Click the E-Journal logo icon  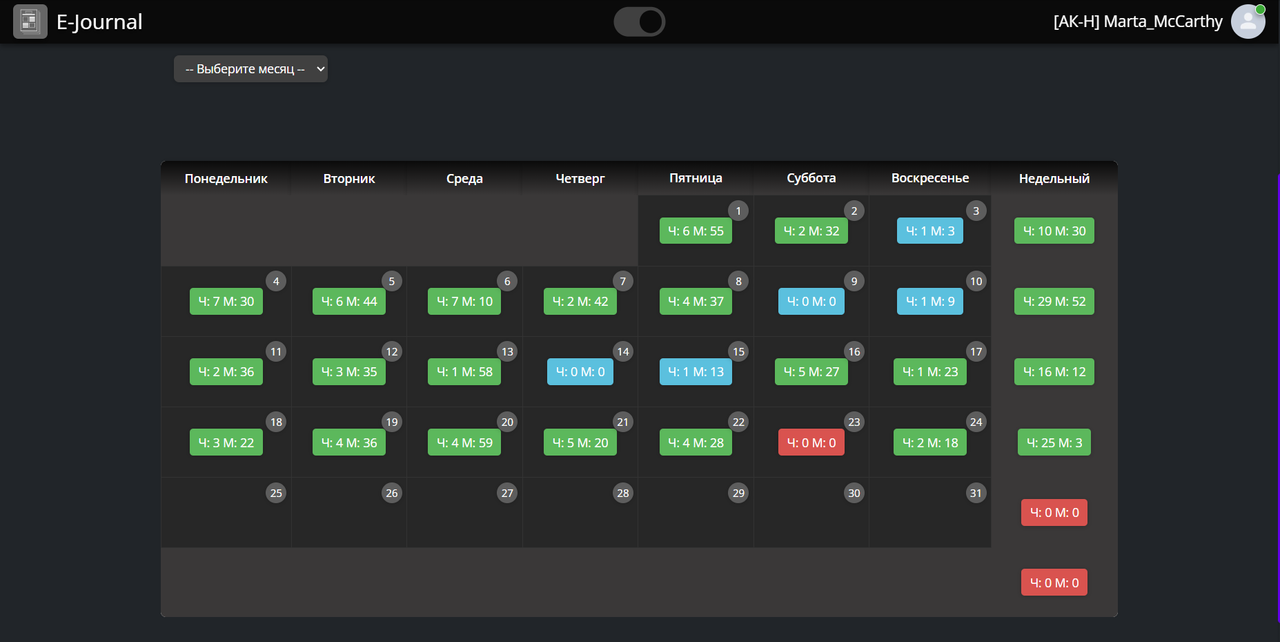(30, 21)
